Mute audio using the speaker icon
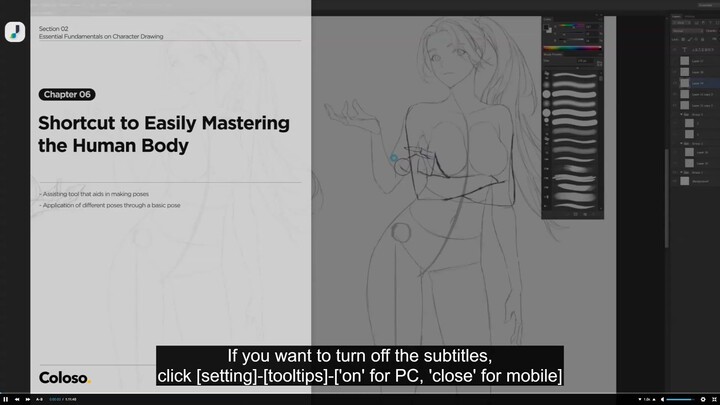This screenshot has height=405, width=720. click(663, 399)
